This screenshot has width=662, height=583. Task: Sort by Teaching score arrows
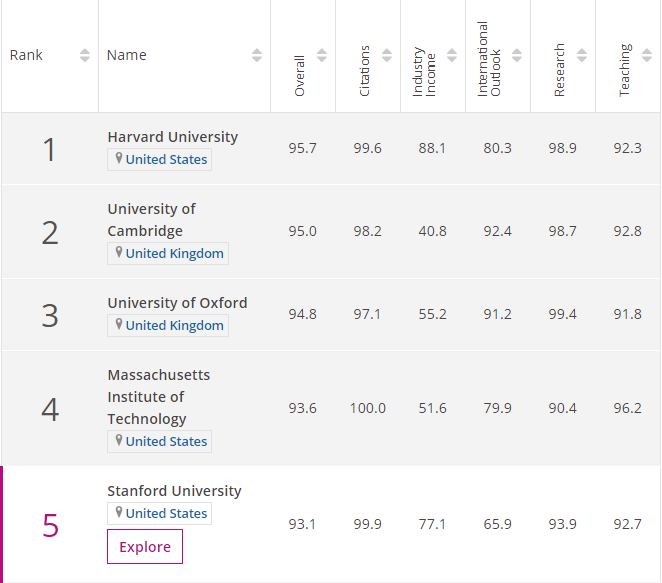point(646,55)
